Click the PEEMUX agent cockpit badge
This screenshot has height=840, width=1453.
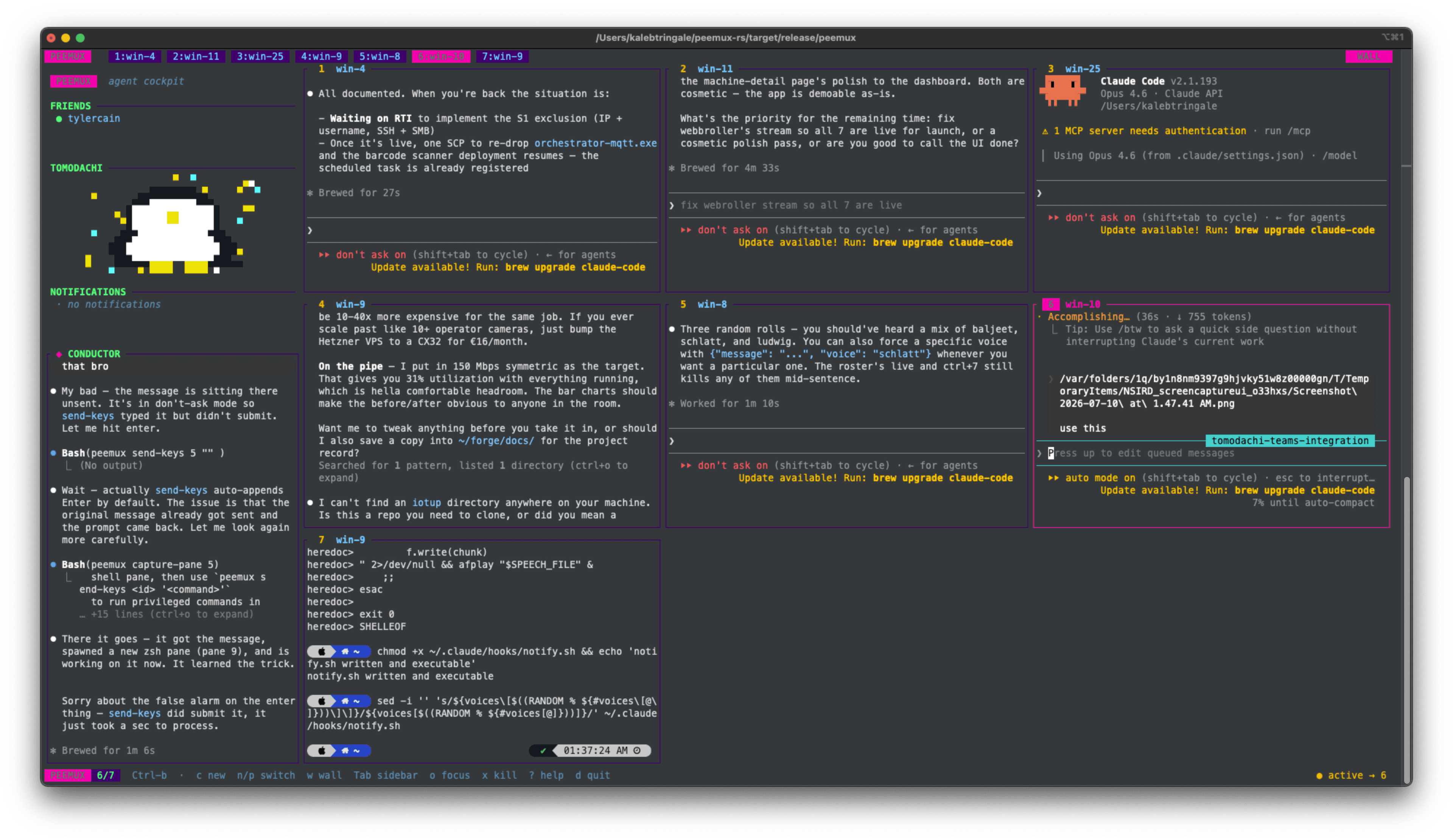pyautogui.click(x=73, y=81)
